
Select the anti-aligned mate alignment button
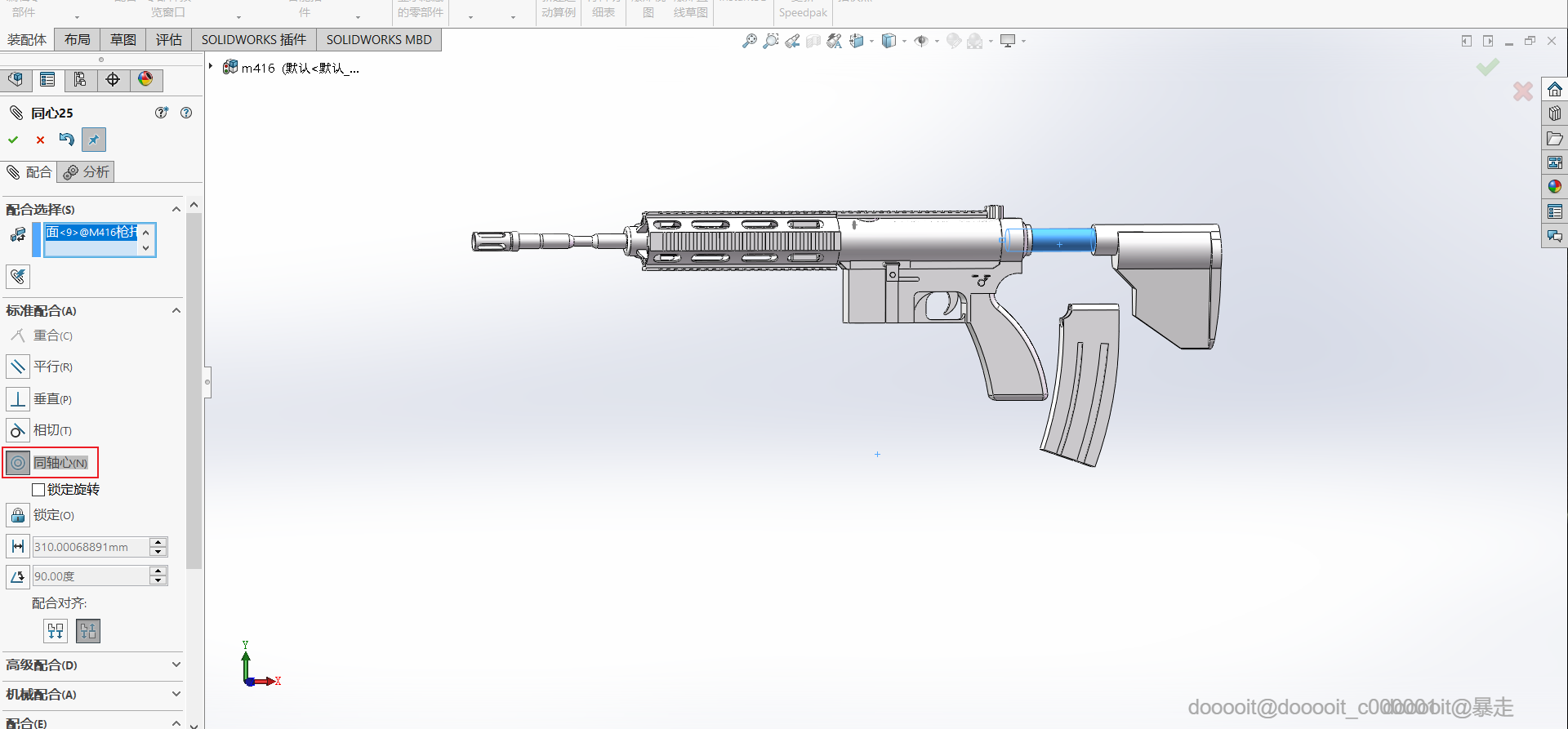click(88, 631)
